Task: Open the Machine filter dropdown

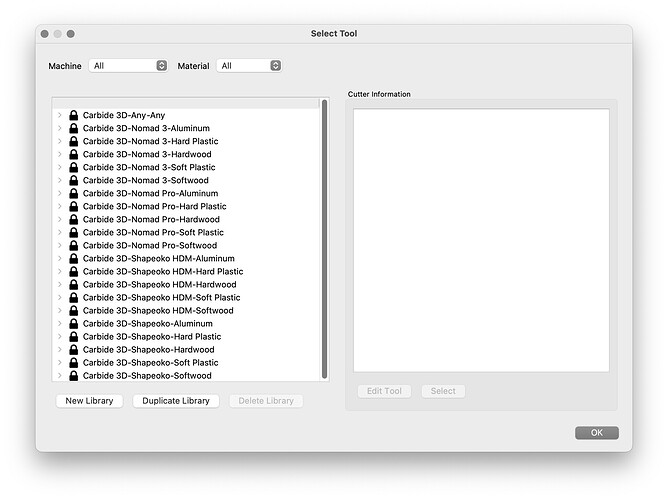Action: (128, 66)
